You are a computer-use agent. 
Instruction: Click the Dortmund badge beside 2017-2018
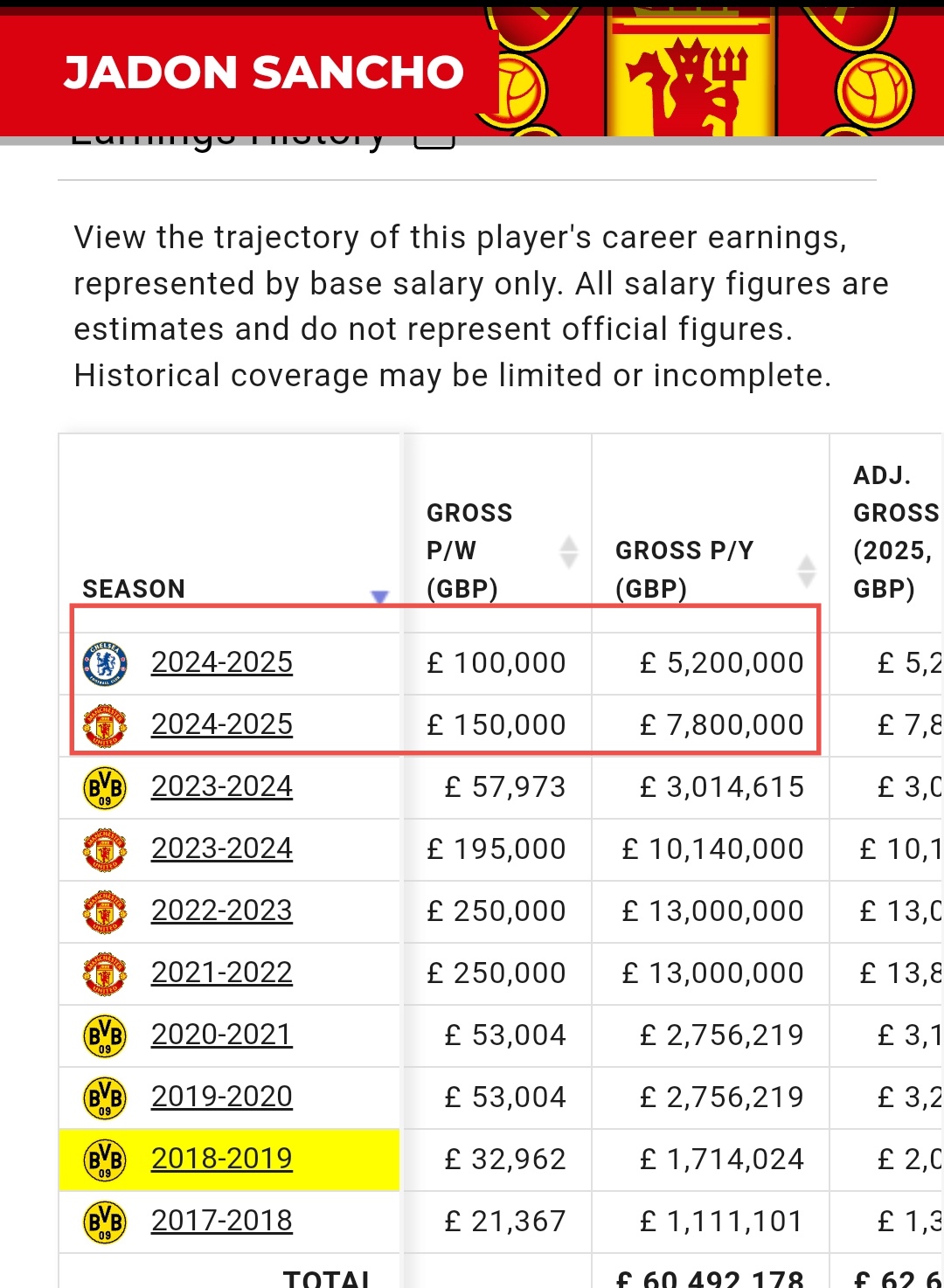pos(105,1222)
